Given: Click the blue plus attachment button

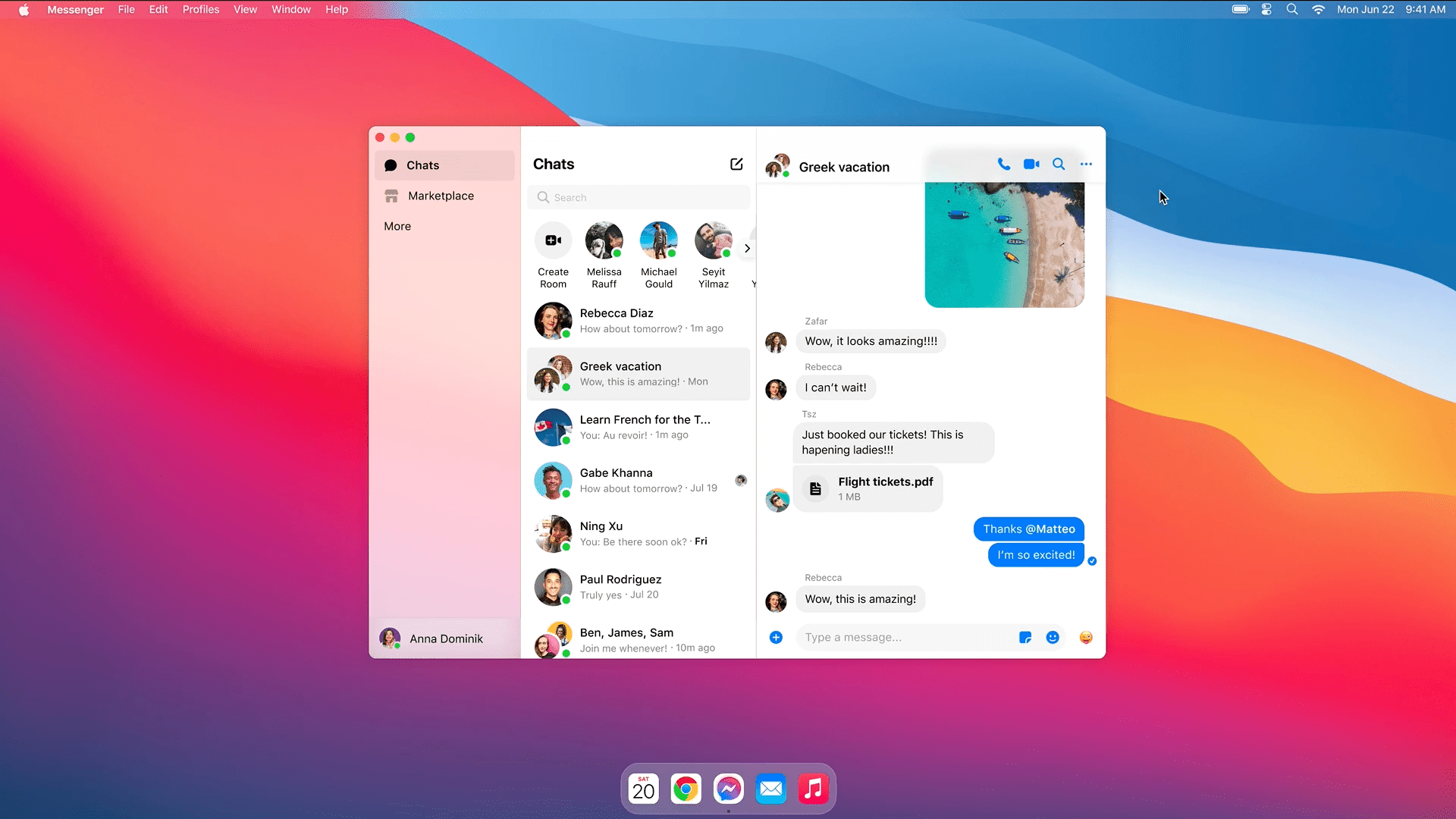Looking at the screenshot, I should [776, 638].
